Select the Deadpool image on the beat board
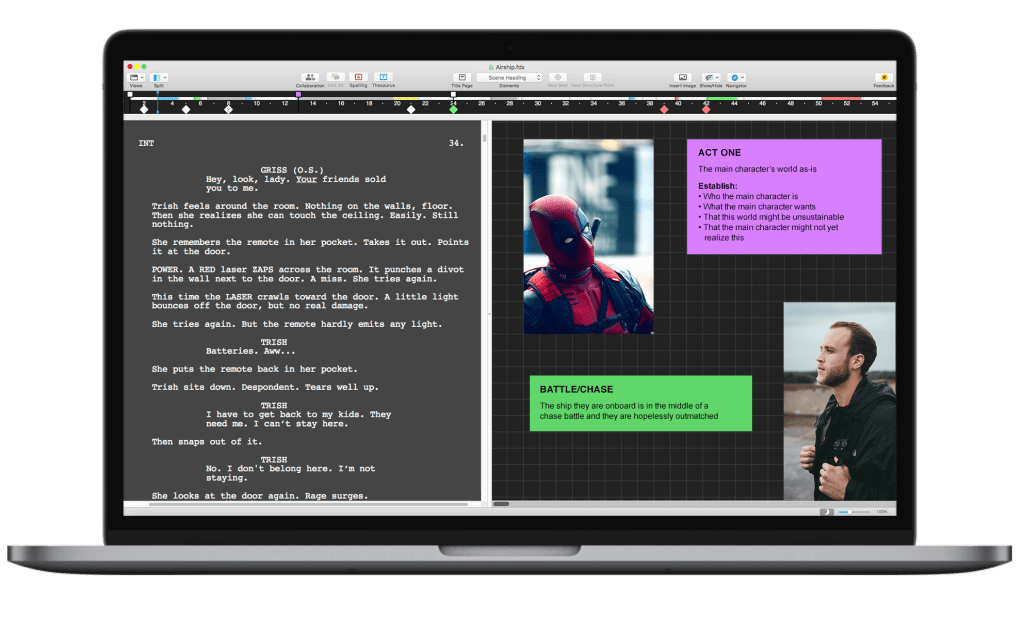 pos(588,236)
